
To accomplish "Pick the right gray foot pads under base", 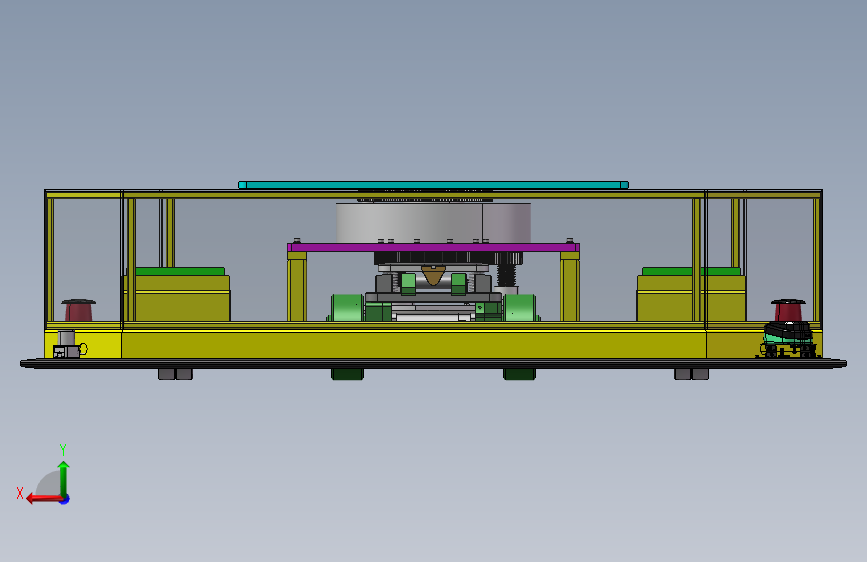I will pos(691,374).
